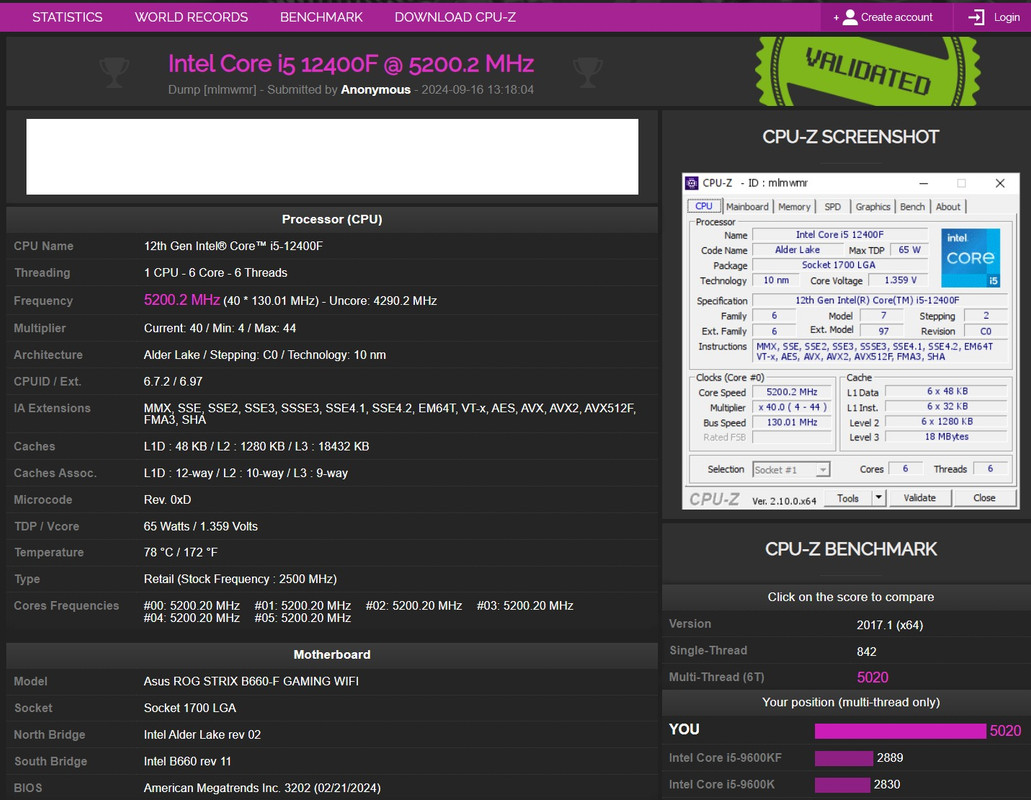Click the Anonymous submitter name
Image resolution: width=1031 pixels, height=800 pixels.
tap(375, 89)
